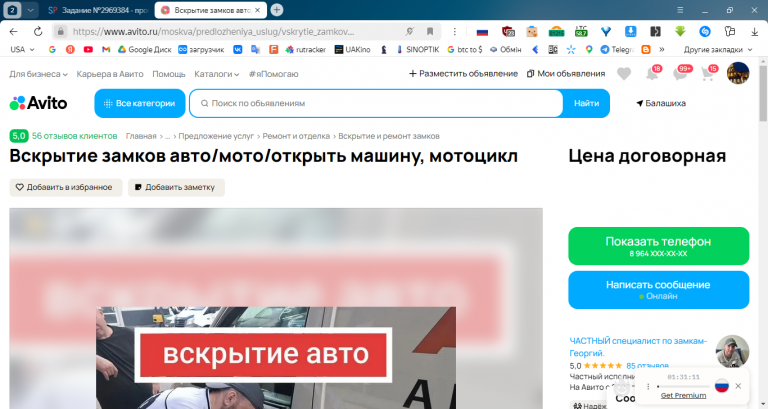Click Get Premium link
The width and height of the screenshot is (768, 409).
pos(683,395)
